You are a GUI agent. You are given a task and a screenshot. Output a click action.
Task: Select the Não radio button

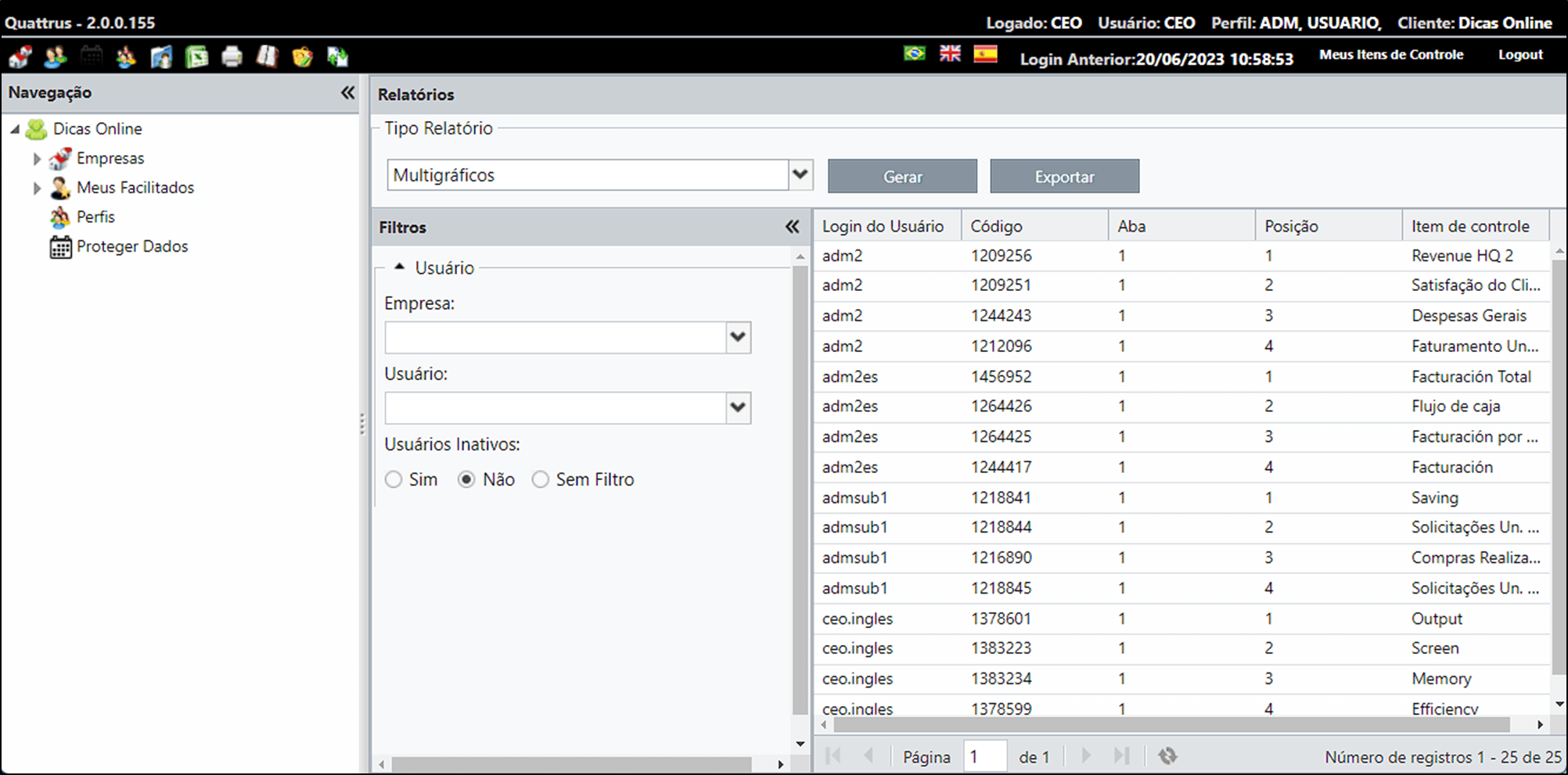(x=466, y=479)
